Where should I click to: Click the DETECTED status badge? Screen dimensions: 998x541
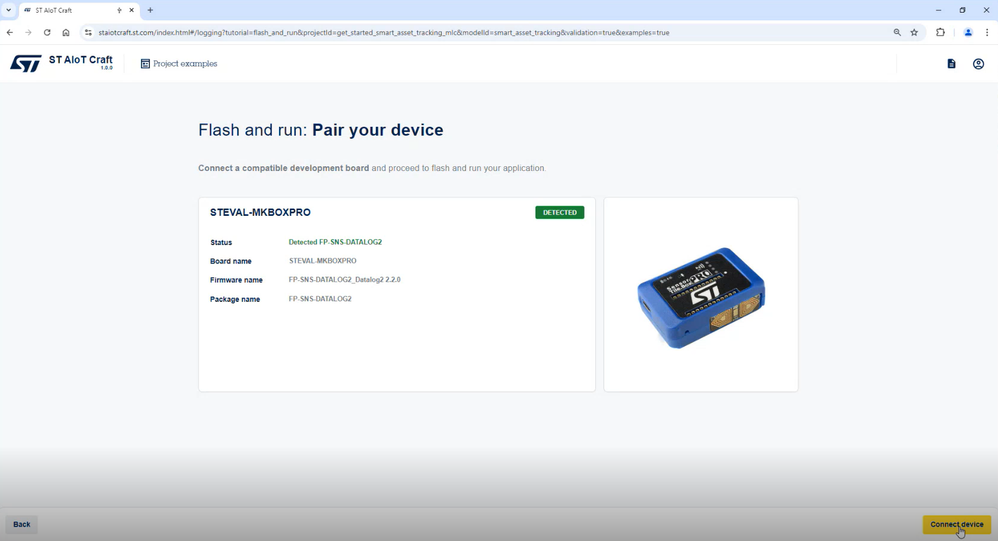pyautogui.click(x=559, y=213)
